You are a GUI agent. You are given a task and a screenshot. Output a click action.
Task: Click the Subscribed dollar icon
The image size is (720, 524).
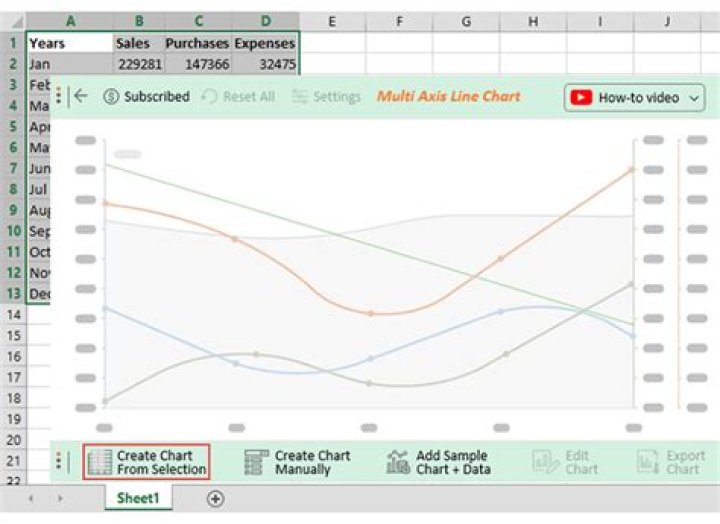point(111,96)
